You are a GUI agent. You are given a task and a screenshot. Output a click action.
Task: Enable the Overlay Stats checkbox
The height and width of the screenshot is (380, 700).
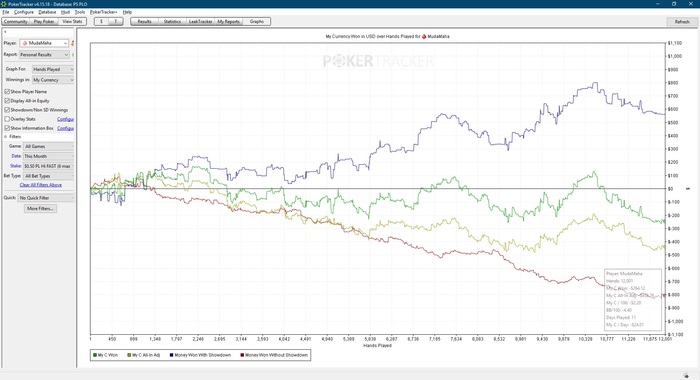pyautogui.click(x=7, y=119)
